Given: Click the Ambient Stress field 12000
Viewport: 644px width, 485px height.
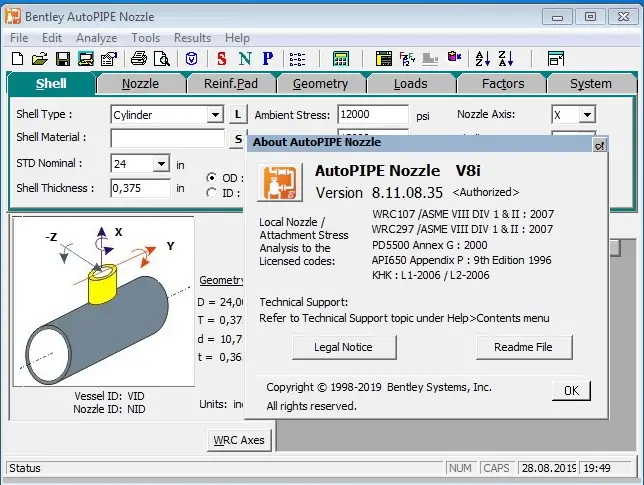Looking at the screenshot, I should [373, 114].
